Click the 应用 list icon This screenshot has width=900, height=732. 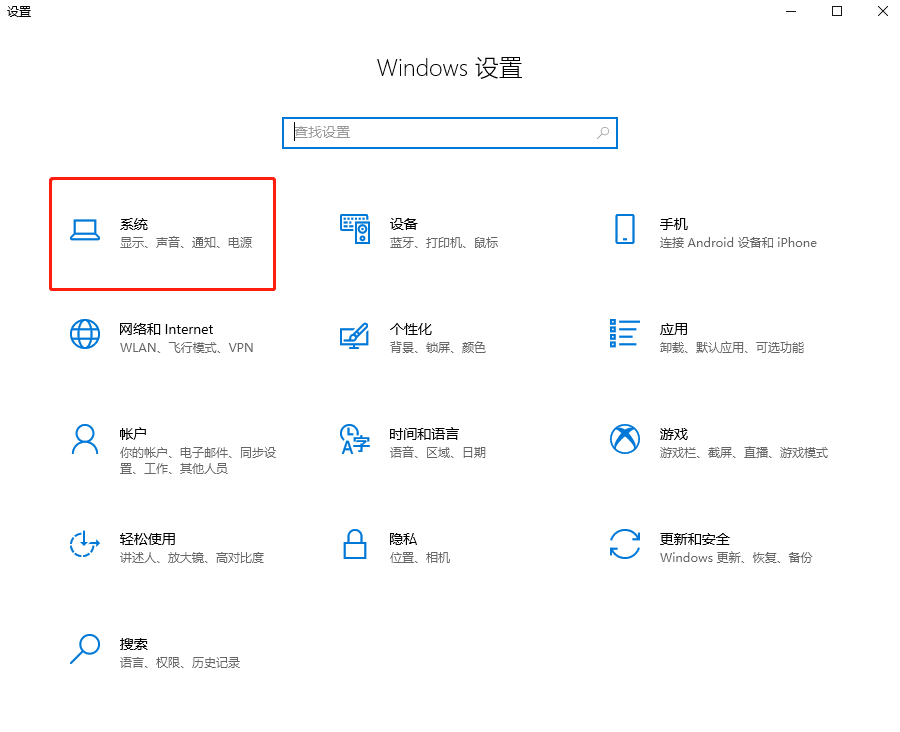tap(625, 334)
